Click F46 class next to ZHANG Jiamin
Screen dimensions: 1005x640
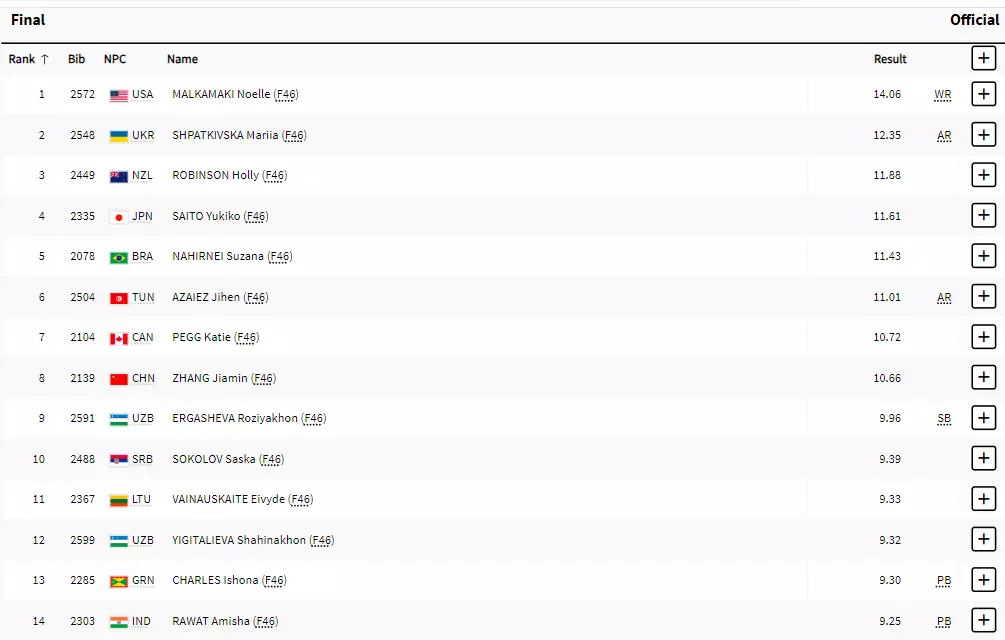click(x=263, y=378)
